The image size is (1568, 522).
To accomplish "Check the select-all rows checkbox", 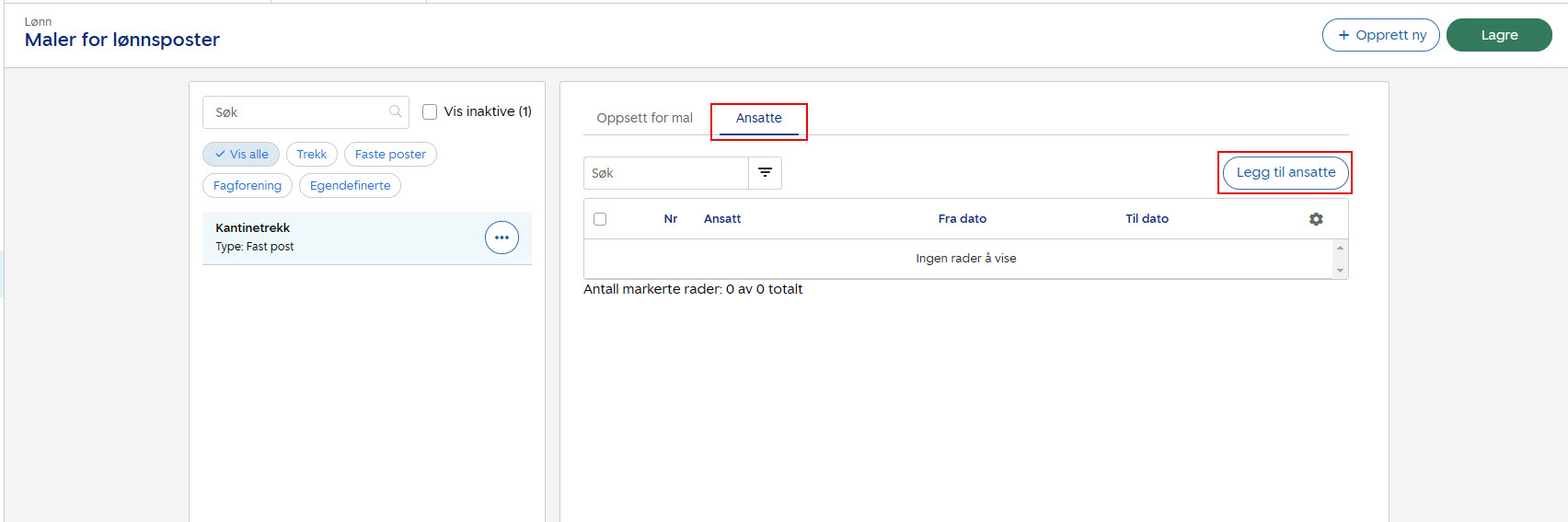I will coord(600,219).
